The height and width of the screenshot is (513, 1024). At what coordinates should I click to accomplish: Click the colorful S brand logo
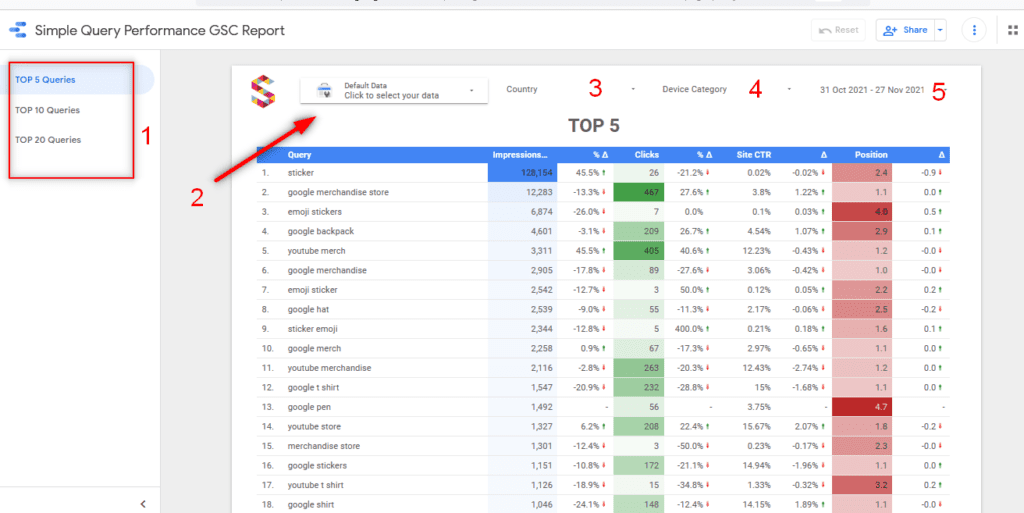pyautogui.click(x=263, y=90)
